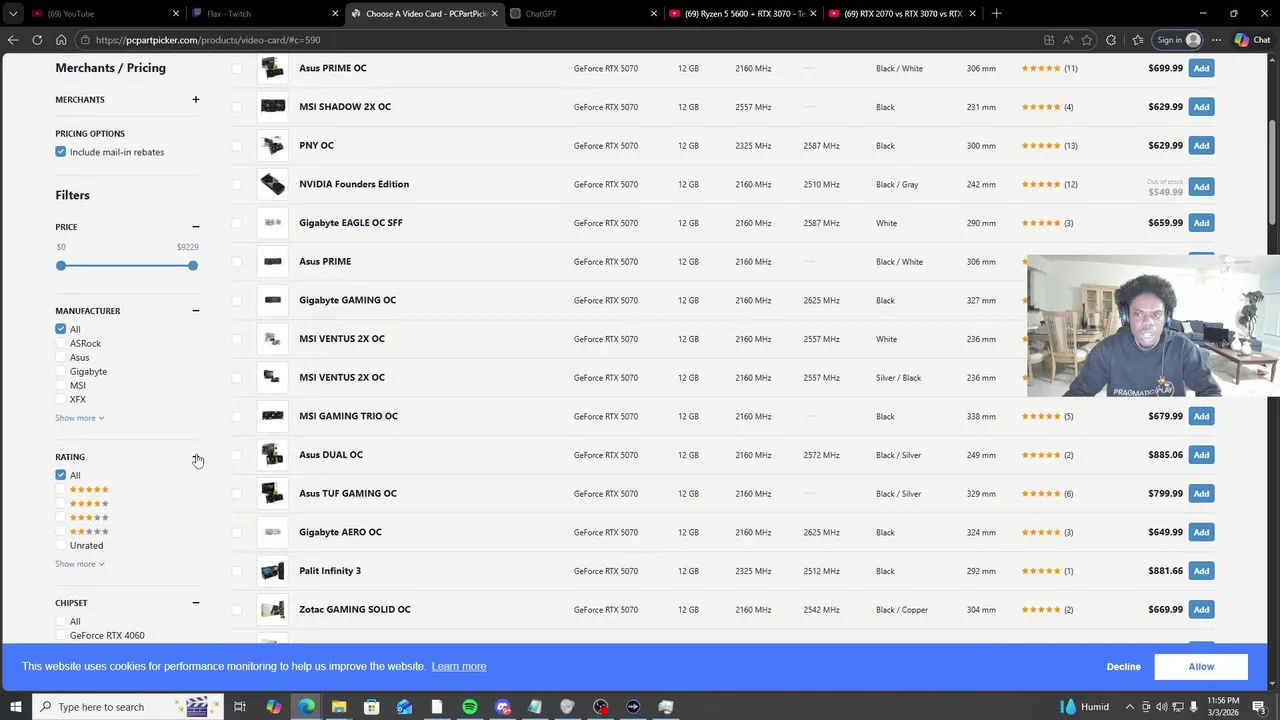Viewport: 1280px width, 720px height.
Task: Click the Asus PRIME OC product thumbnail
Action: (x=272, y=68)
